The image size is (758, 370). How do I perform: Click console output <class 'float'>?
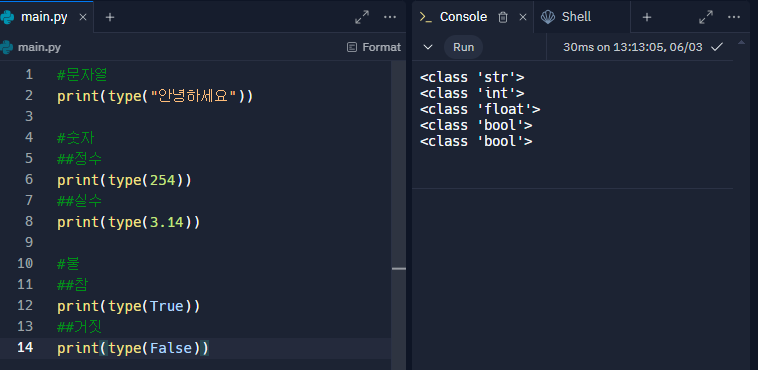480,109
